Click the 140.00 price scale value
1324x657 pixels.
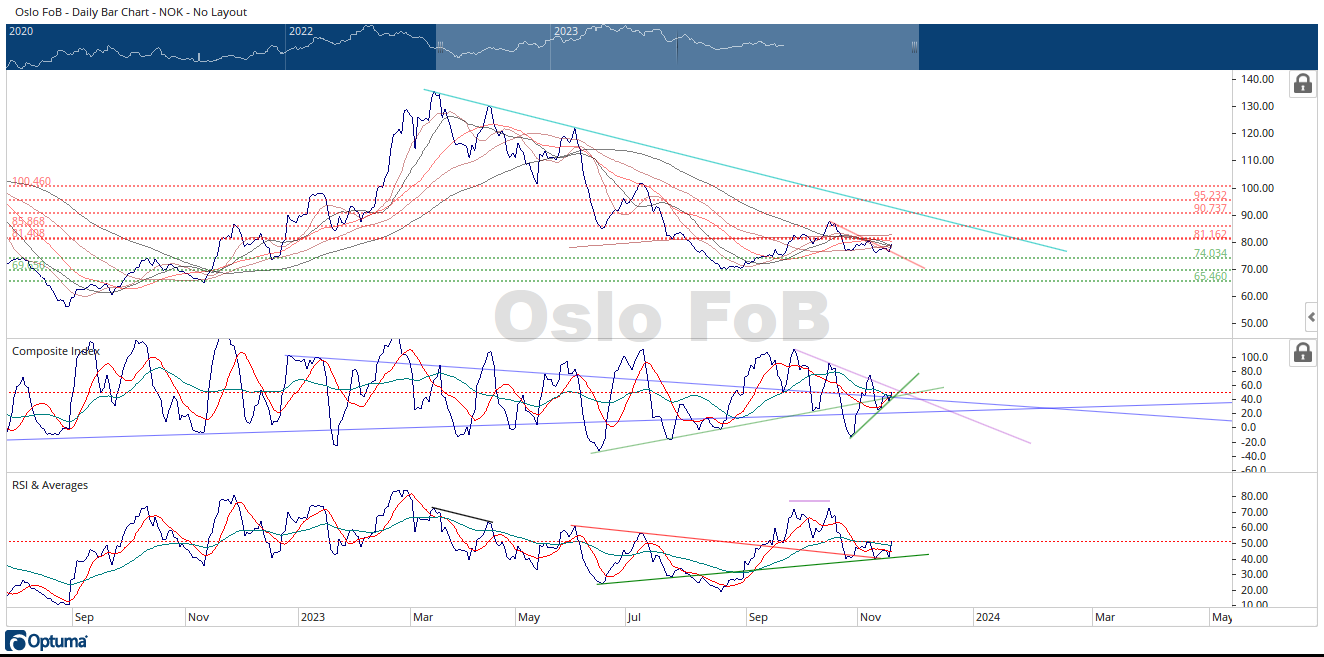click(1256, 79)
